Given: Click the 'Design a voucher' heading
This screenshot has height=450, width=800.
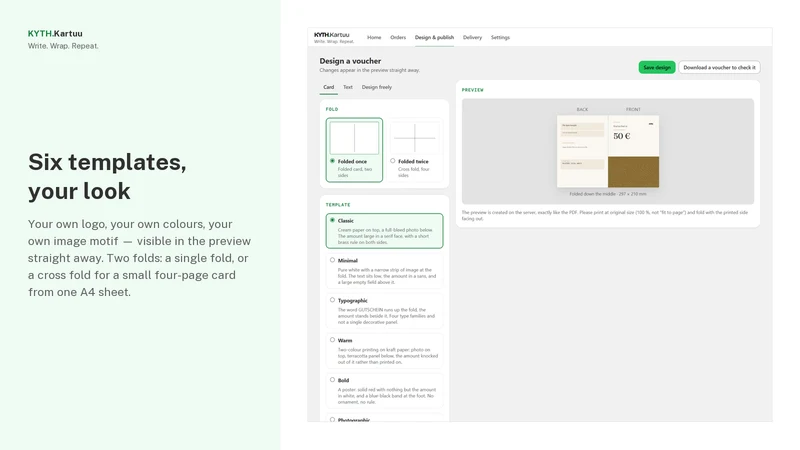Looking at the screenshot, I should click(350, 61).
